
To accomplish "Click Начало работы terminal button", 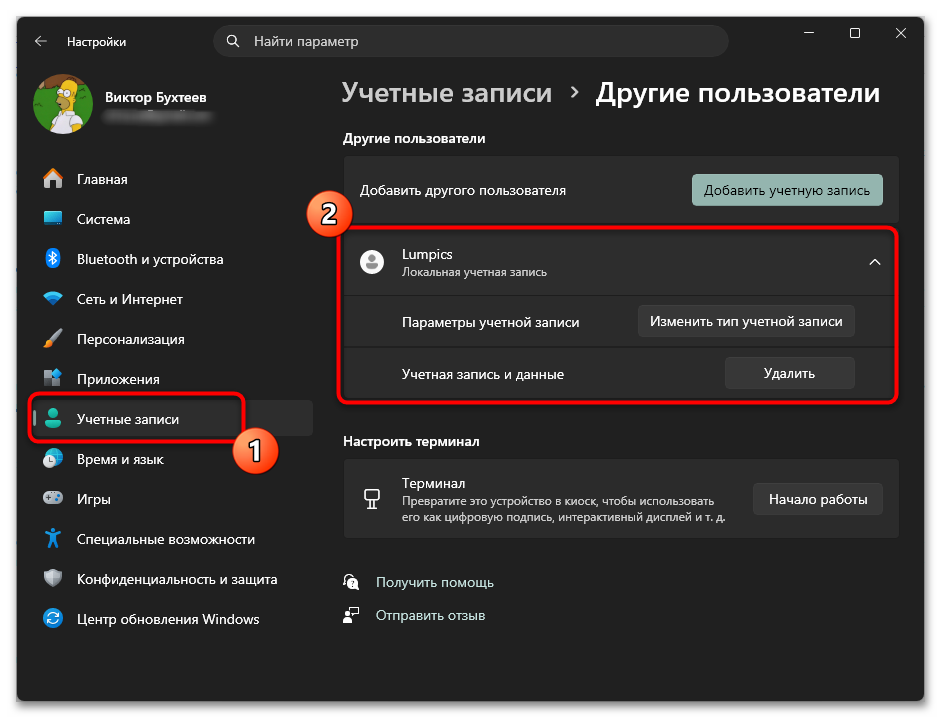I will (x=818, y=499).
